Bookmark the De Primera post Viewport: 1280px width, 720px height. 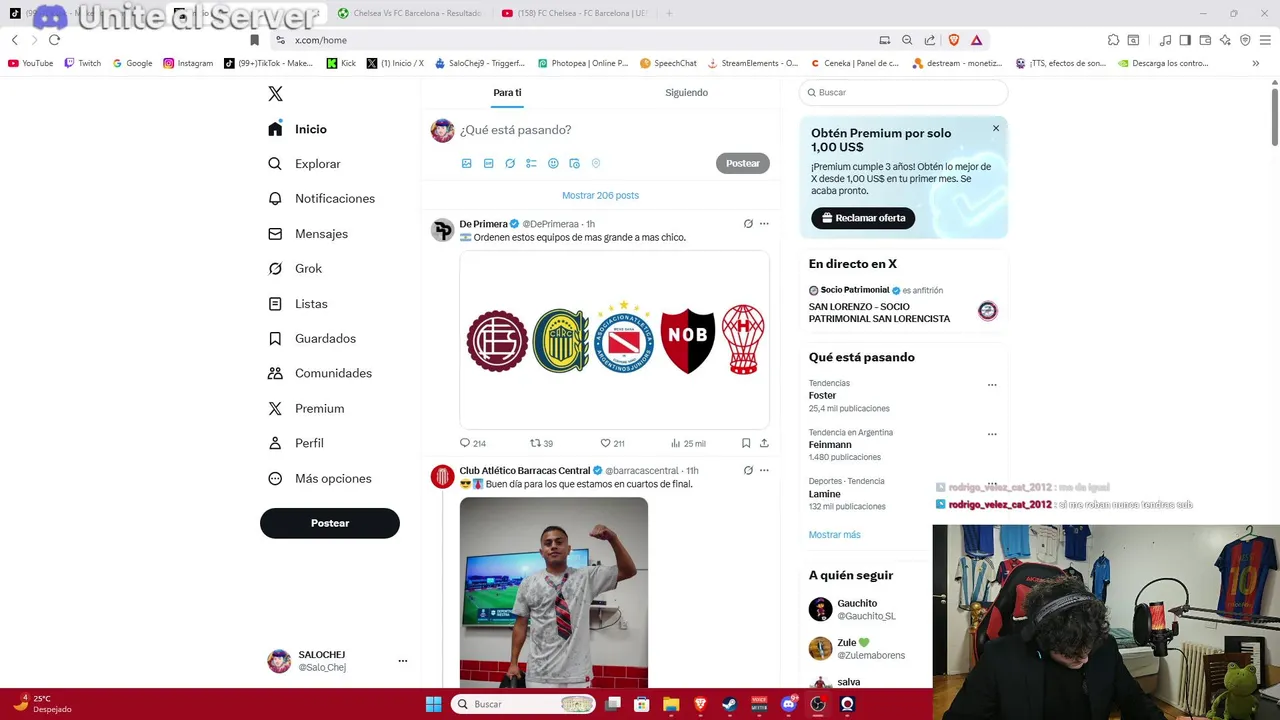click(746, 443)
